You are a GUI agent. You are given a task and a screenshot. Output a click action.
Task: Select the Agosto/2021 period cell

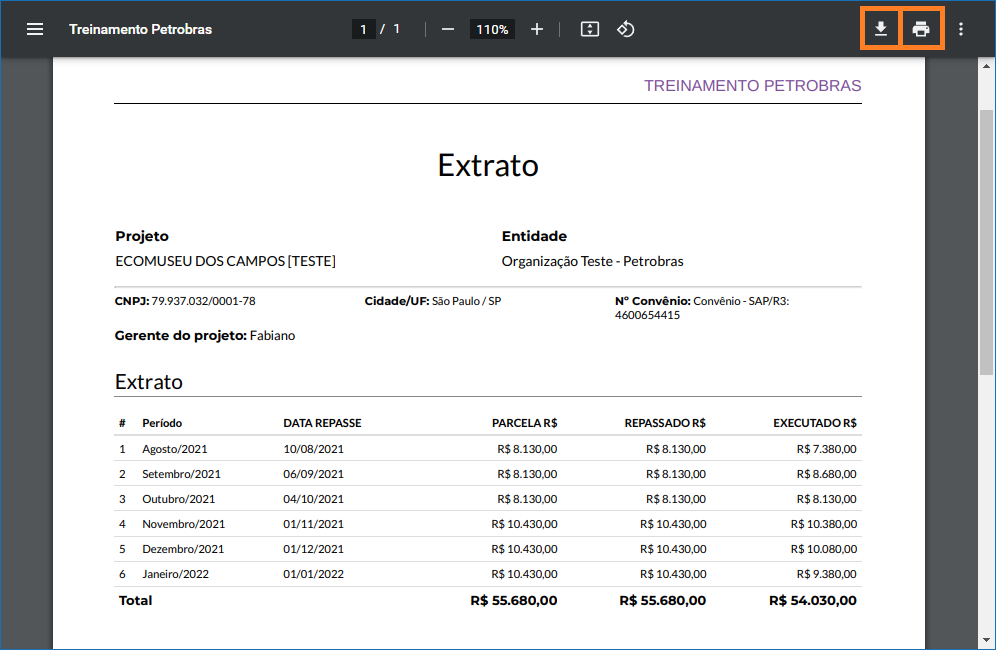(175, 449)
